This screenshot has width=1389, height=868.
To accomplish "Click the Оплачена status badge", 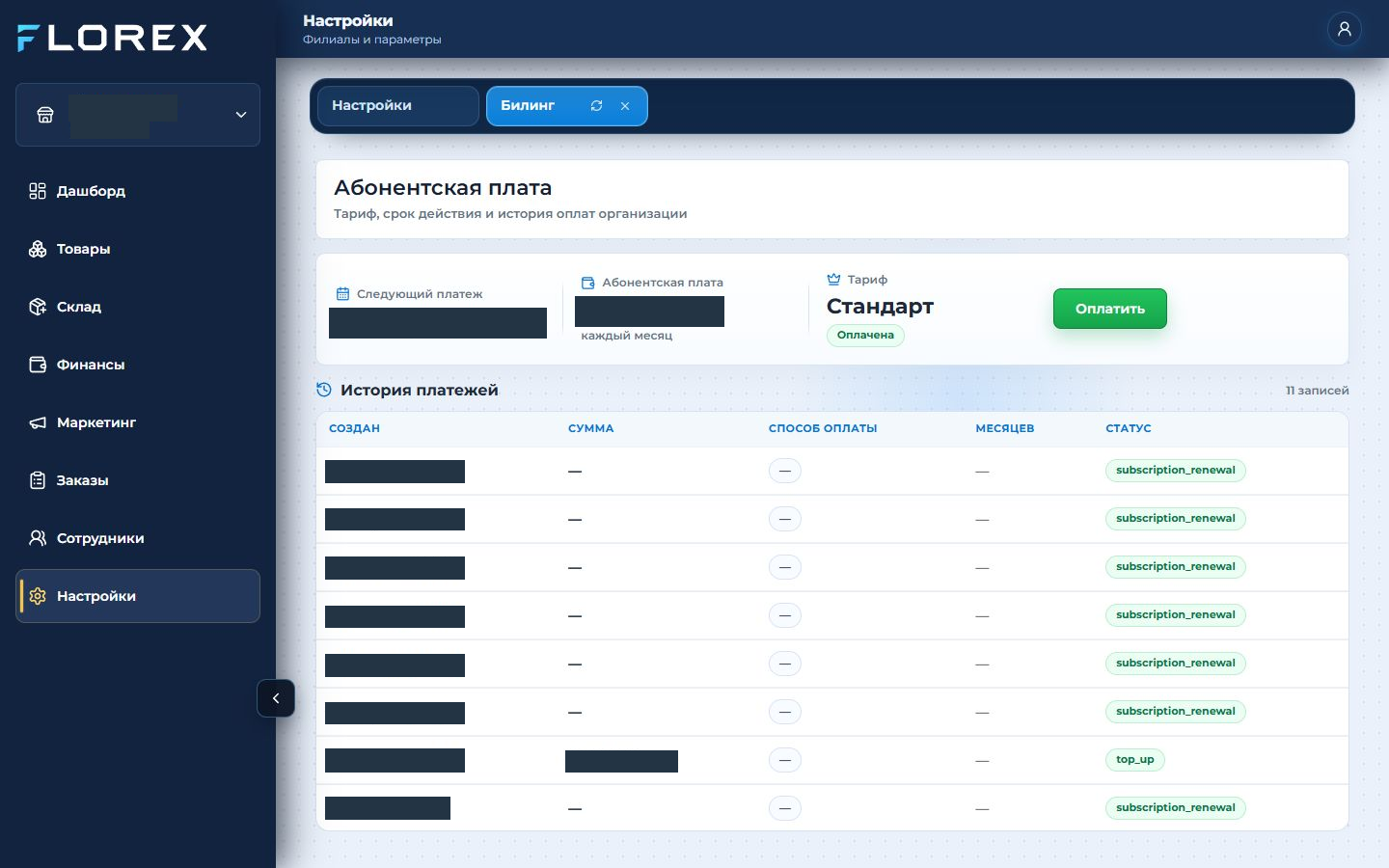I will coord(865,335).
